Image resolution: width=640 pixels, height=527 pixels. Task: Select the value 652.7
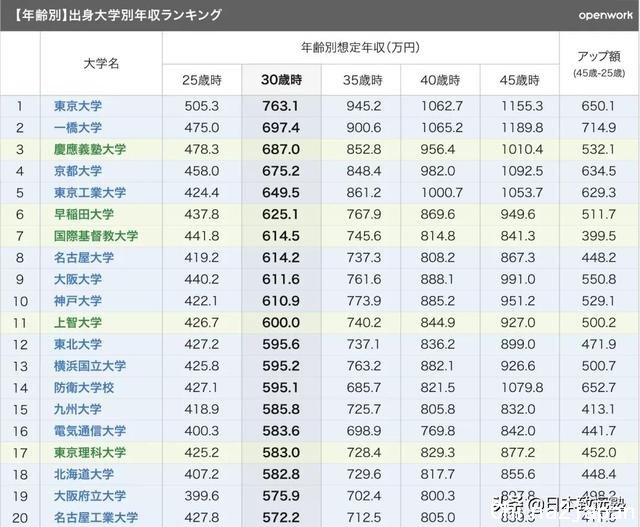(598, 387)
